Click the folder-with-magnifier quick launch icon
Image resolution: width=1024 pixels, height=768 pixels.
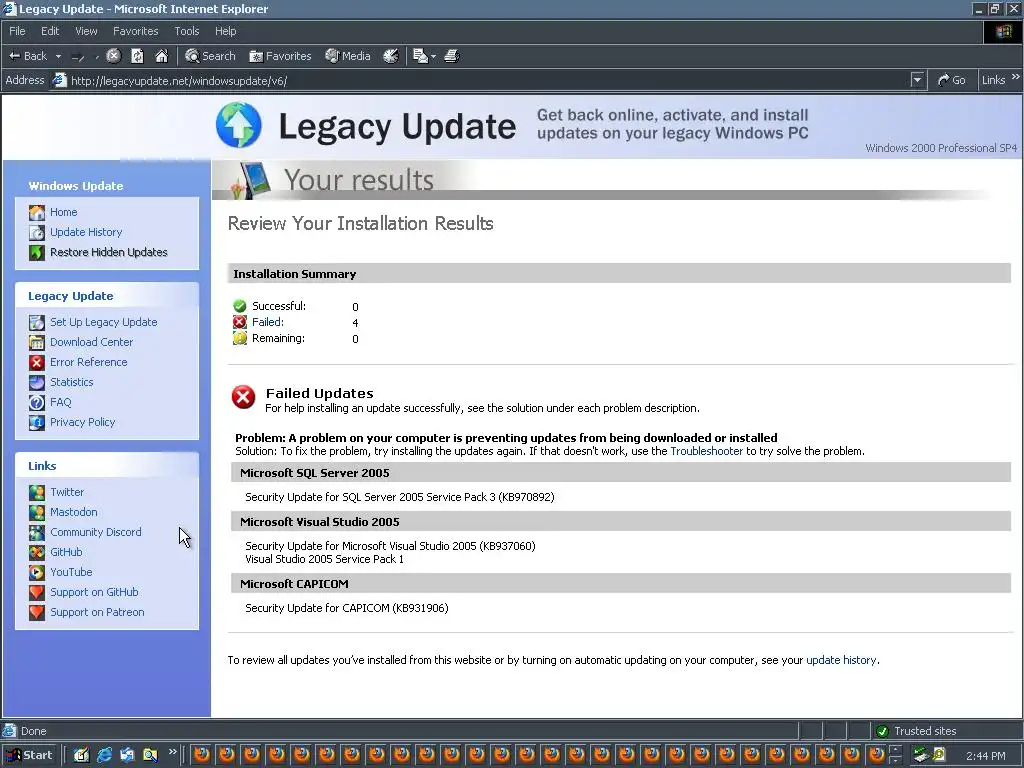[150, 755]
